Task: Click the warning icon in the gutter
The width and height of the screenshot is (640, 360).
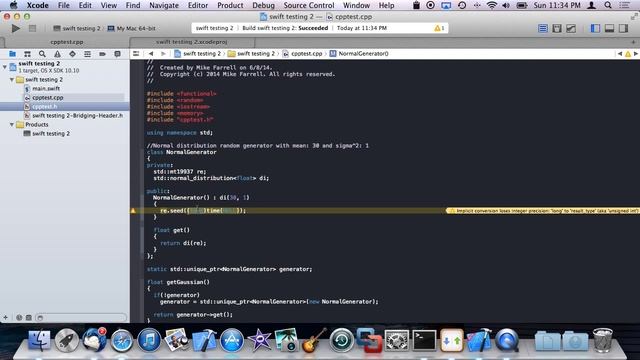Action: (133, 211)
